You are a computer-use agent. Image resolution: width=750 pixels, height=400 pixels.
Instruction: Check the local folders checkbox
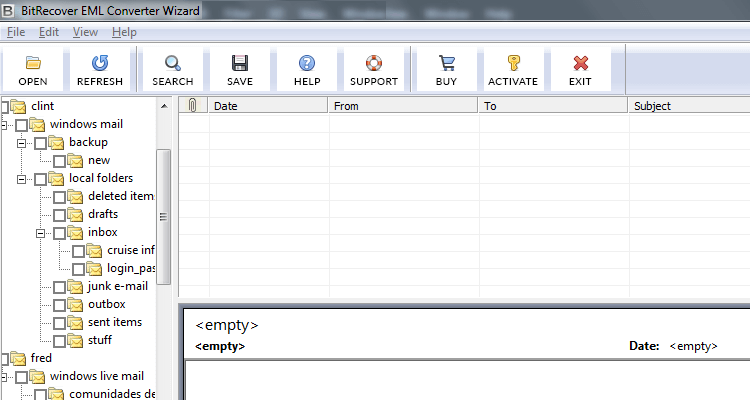tap(41, 179)
